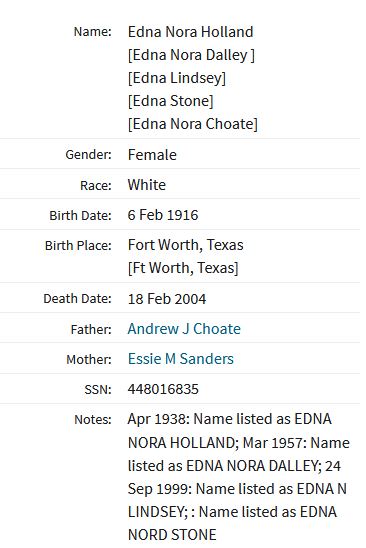366x548 pixels.
Task: Select the alternate name Edna Nora Dalley
Action: (191, 55)
